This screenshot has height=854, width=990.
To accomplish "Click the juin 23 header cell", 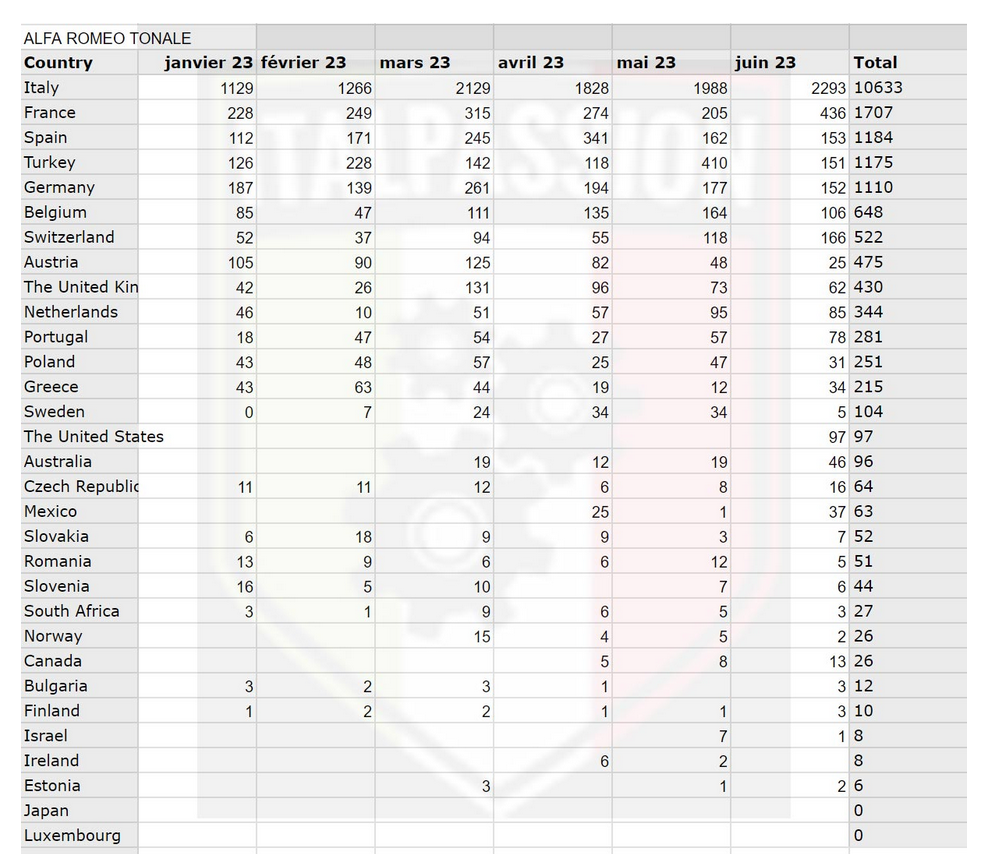I will [790, 62].
